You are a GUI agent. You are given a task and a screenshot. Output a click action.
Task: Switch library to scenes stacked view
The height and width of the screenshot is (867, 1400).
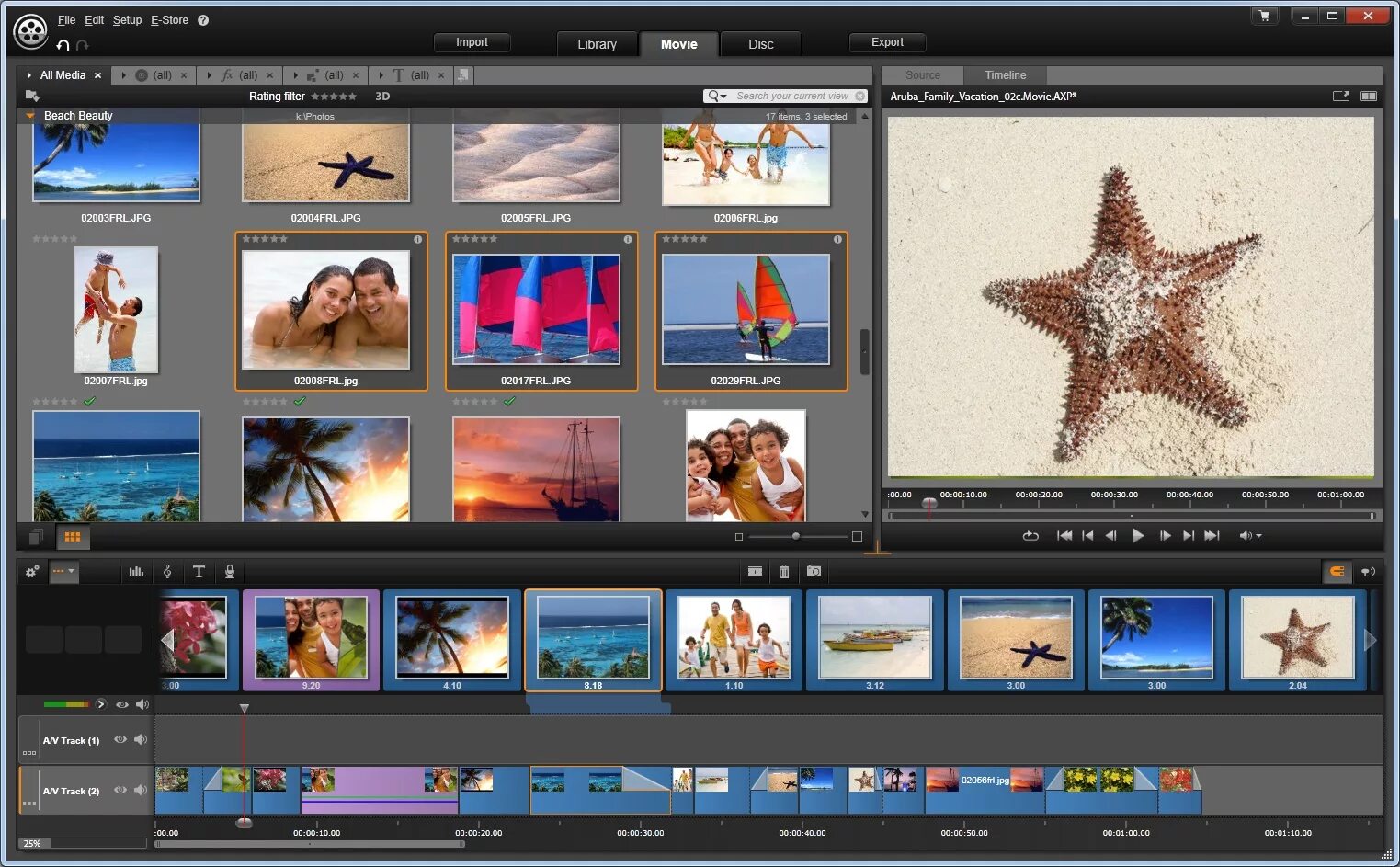point(37,537)
